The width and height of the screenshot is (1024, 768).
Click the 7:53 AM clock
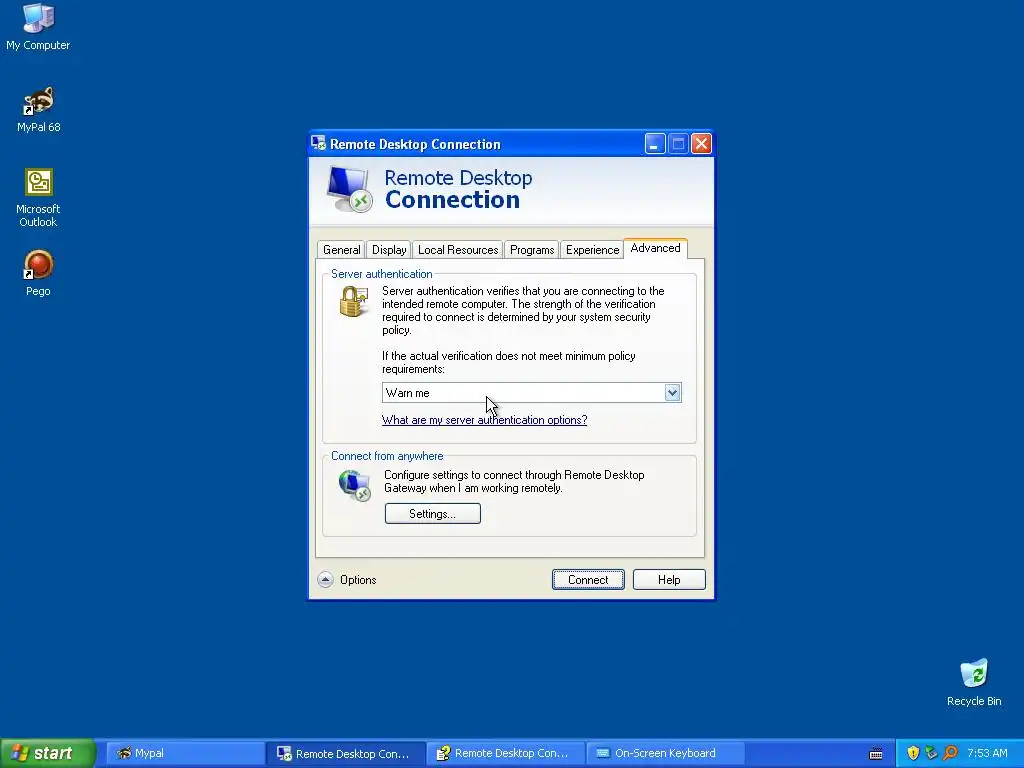pyautogui.click(x=987, y=753)
